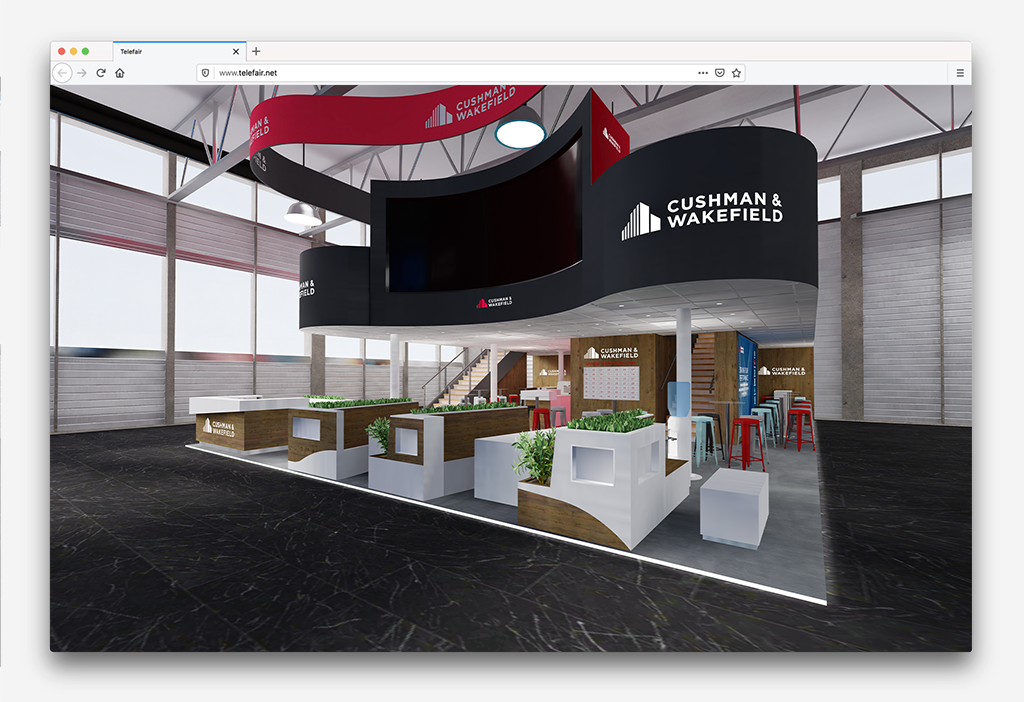Click the large Cushman & Wakefield booth sign
The image size is (1024, 702).
(702, 214)
